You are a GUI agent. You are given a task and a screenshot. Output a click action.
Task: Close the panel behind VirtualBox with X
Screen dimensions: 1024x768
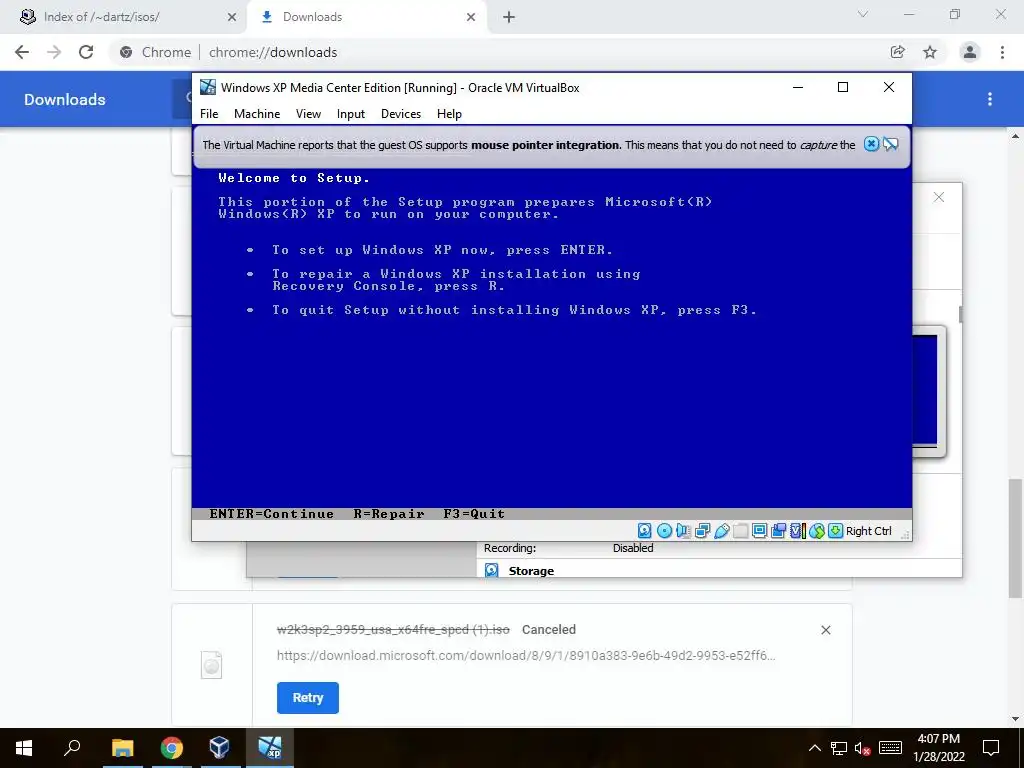click(938, 197)
